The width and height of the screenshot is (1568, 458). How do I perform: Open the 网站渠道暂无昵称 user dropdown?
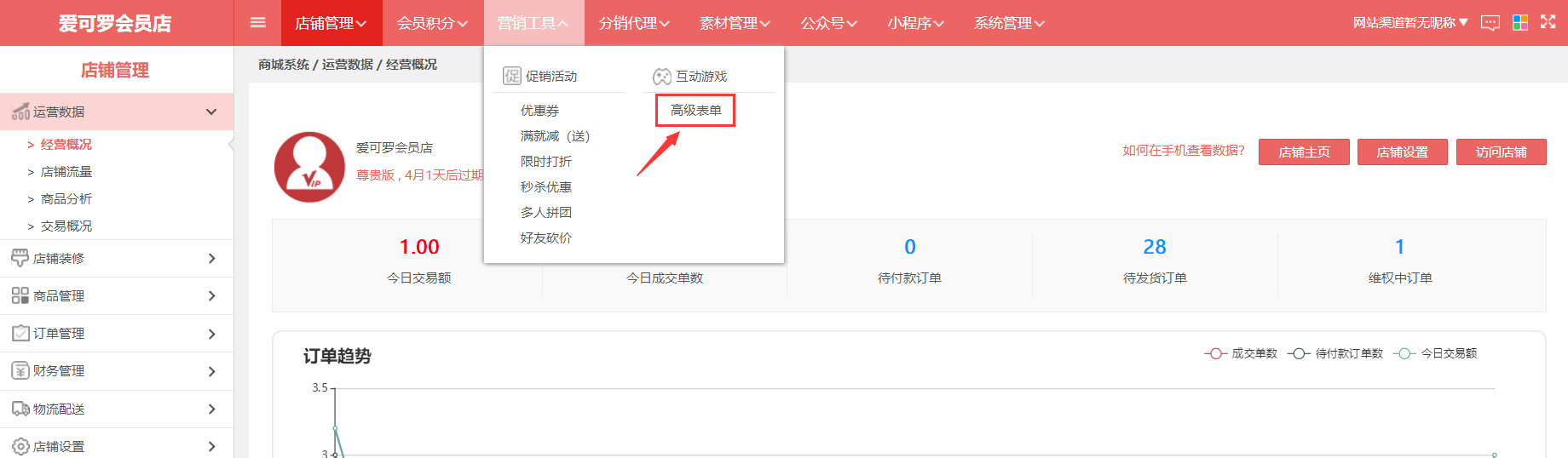(1409, 23)
